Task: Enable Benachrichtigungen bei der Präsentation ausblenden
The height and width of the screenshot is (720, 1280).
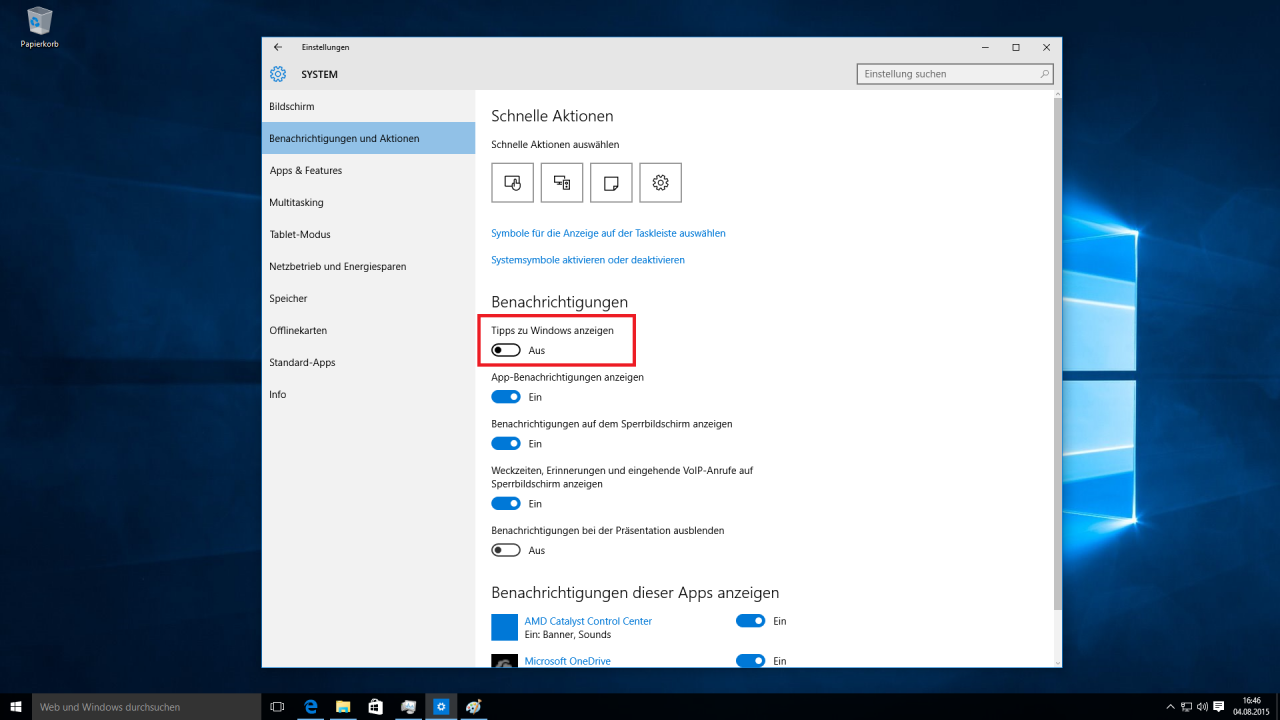Action: click(x=506, y=550)
